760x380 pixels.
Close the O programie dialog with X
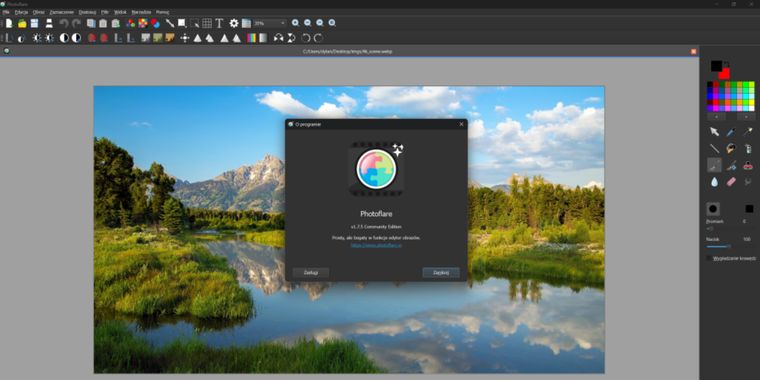point(461,125)
